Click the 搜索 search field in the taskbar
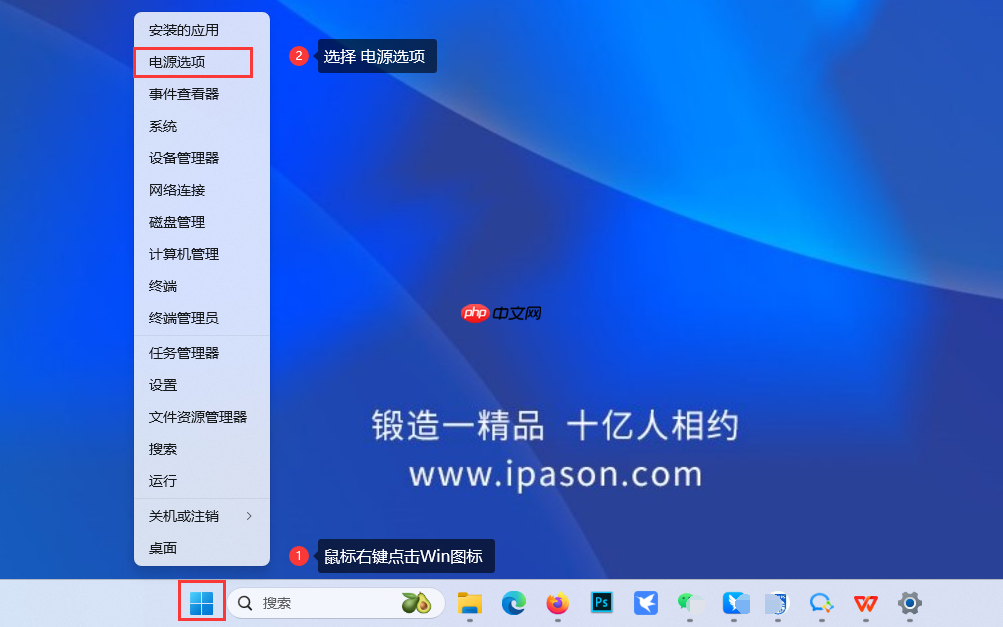This screenshot has width=1003, height=627. click(300, 604)
